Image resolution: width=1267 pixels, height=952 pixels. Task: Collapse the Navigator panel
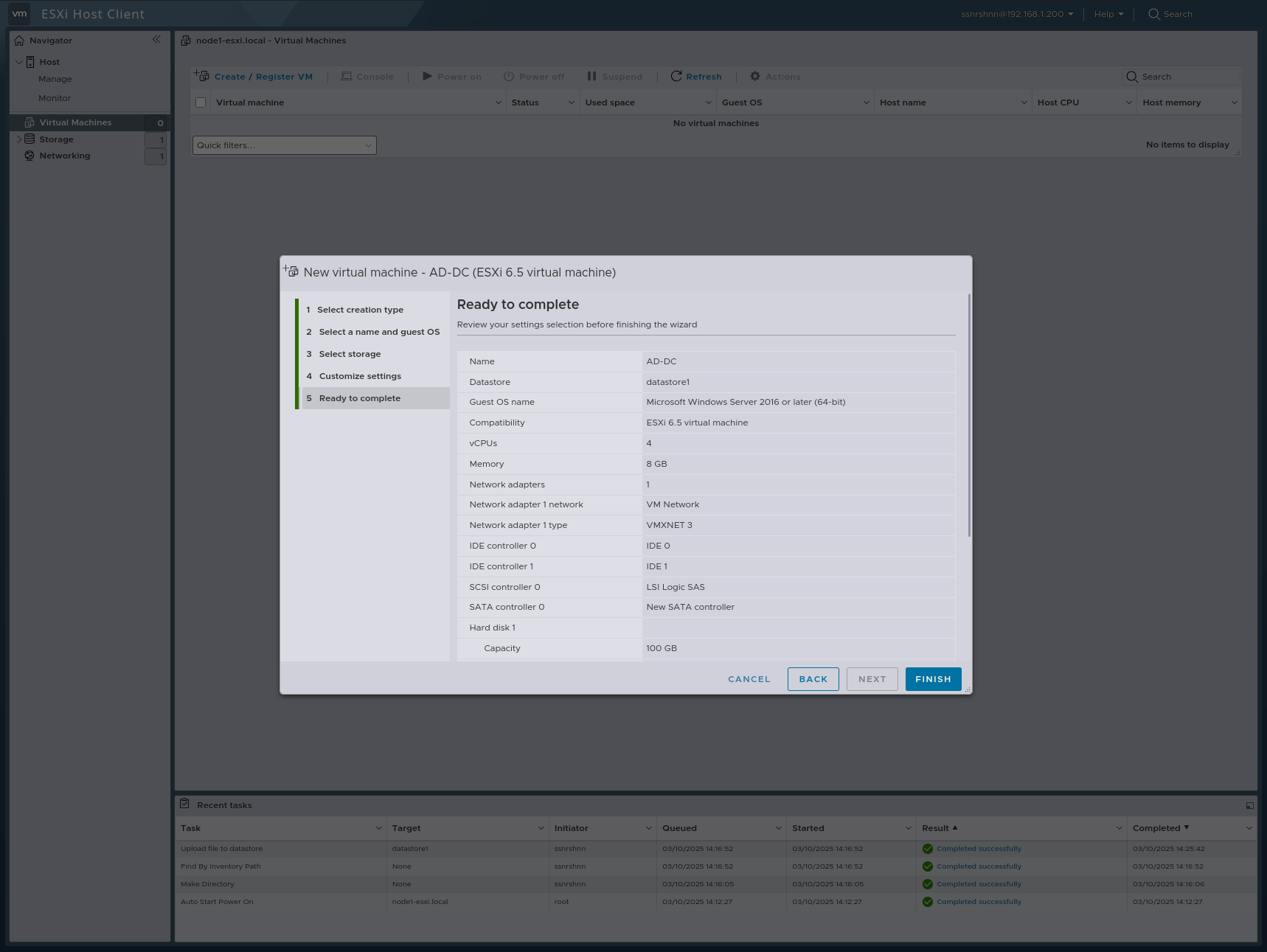(x=156, y=40)
